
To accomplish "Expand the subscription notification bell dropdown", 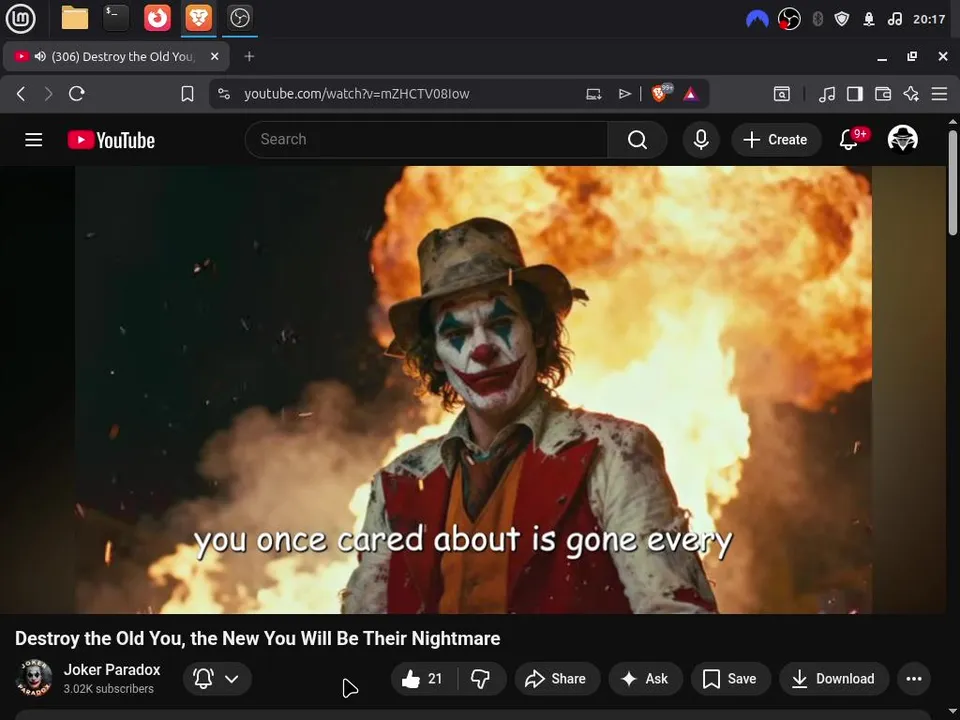I will (x=217, y=678).
